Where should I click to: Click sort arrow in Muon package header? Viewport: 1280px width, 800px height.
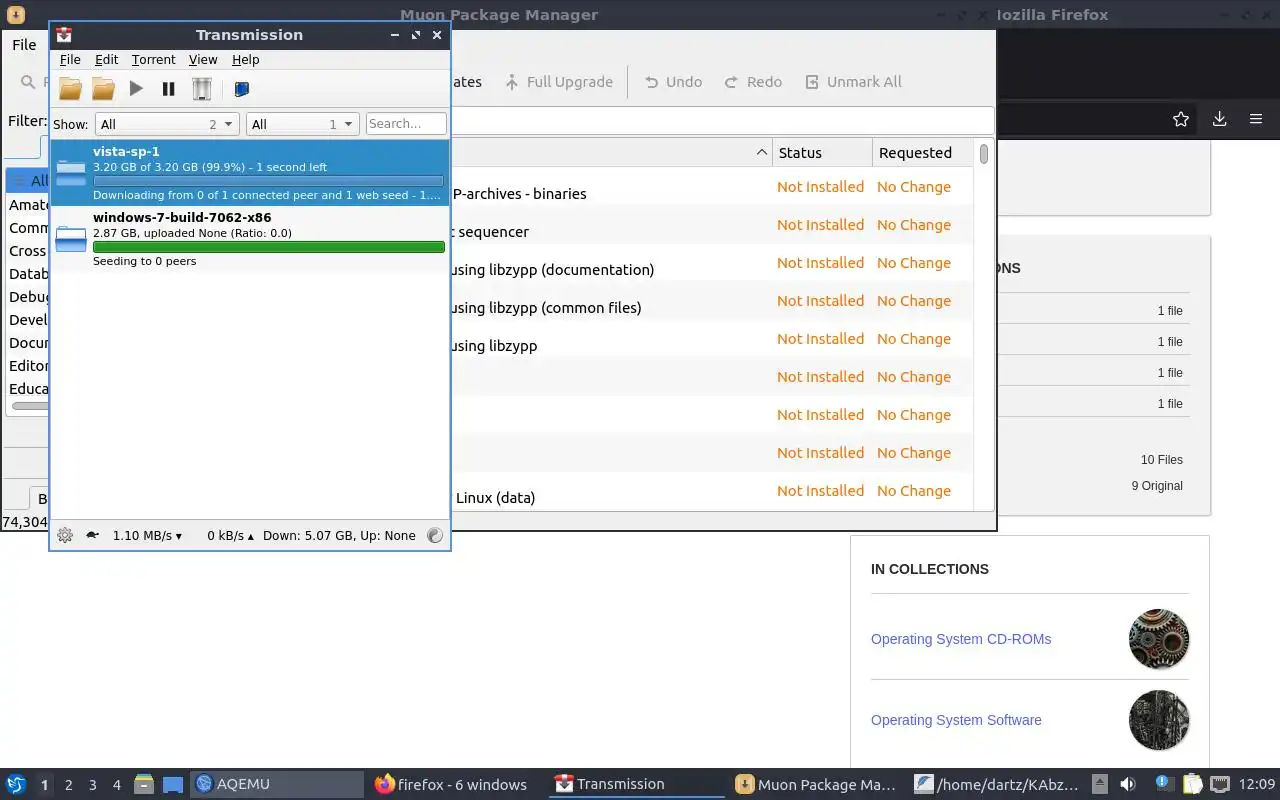(761, 153)
